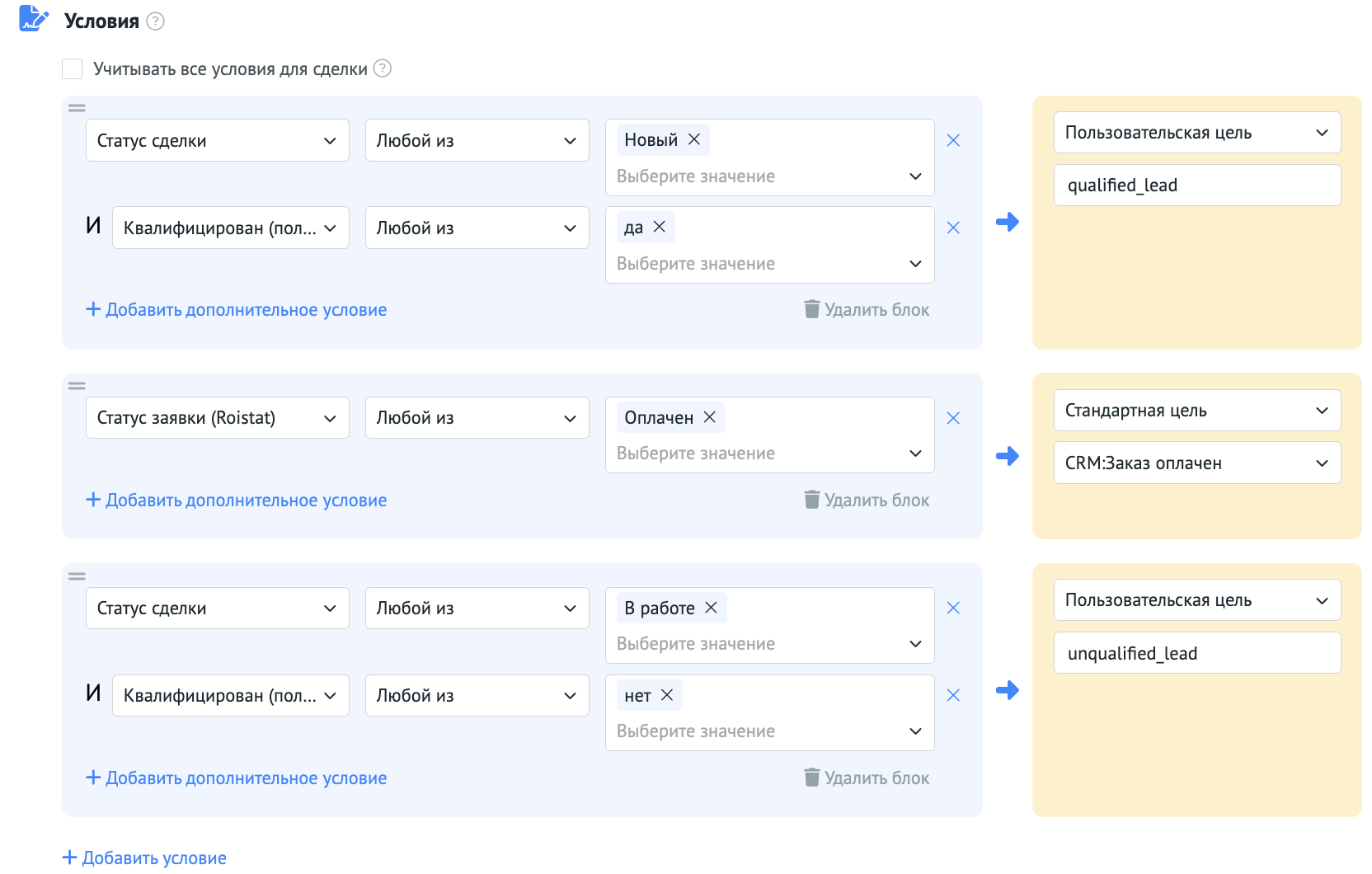Click the blue arrow beside the second block
1372x874 pixels.
[1008, 455]
